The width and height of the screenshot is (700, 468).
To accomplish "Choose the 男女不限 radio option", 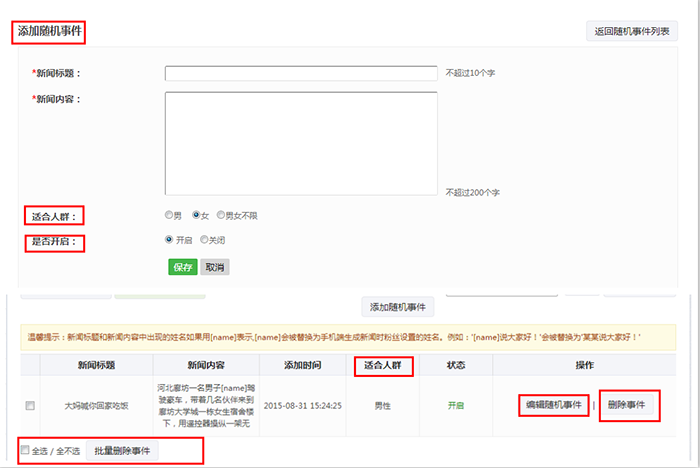I will coord(222,215).
